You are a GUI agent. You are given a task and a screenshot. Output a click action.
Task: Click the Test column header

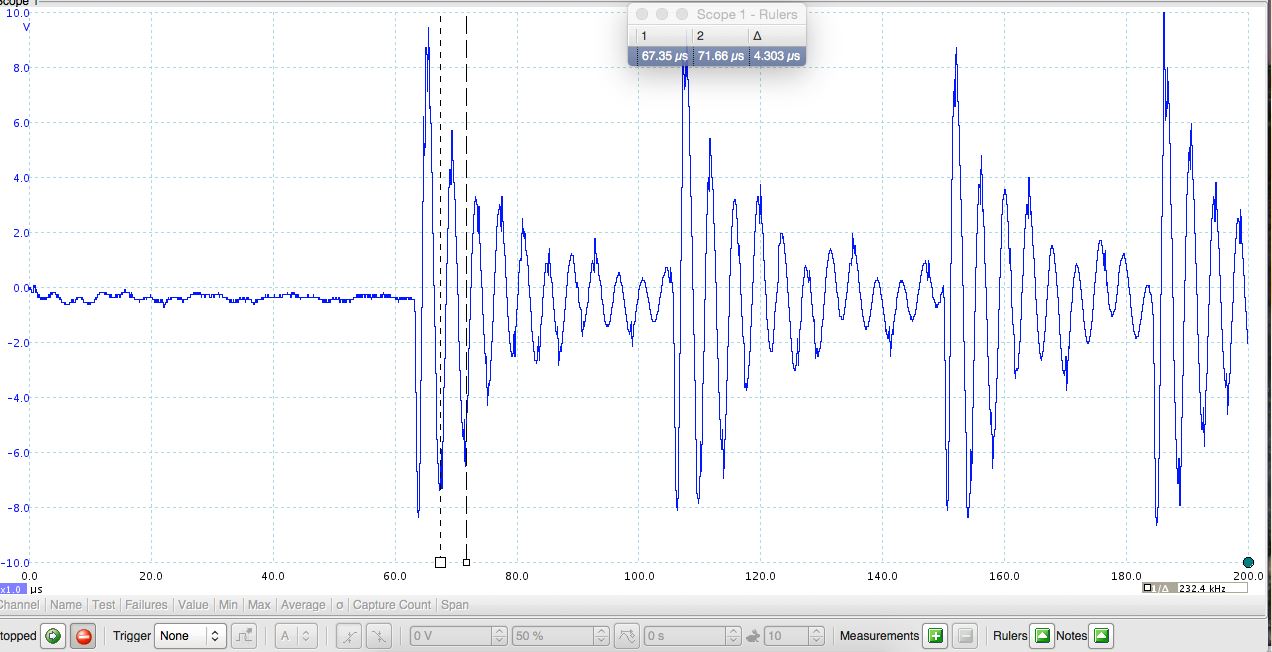(103, 605)
